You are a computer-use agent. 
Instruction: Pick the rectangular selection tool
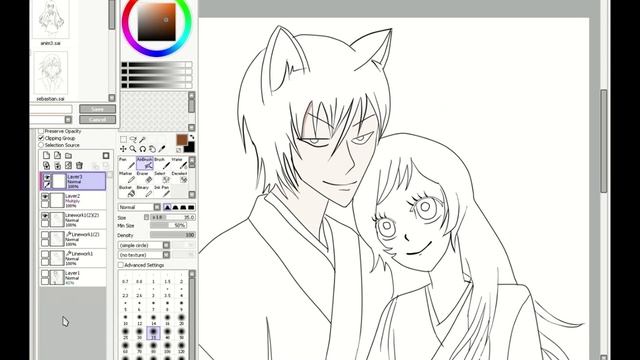[123, 140]
